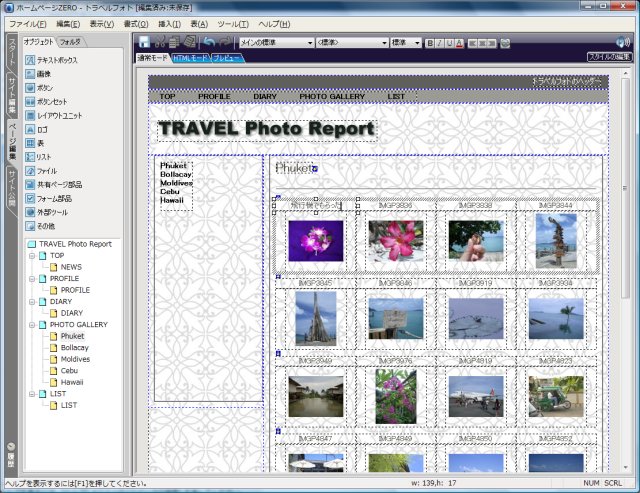Image resolution: width=640 pixels, height=493 pixels.
Task: Open the スタート vertical side tab
Action: (12, 51)
